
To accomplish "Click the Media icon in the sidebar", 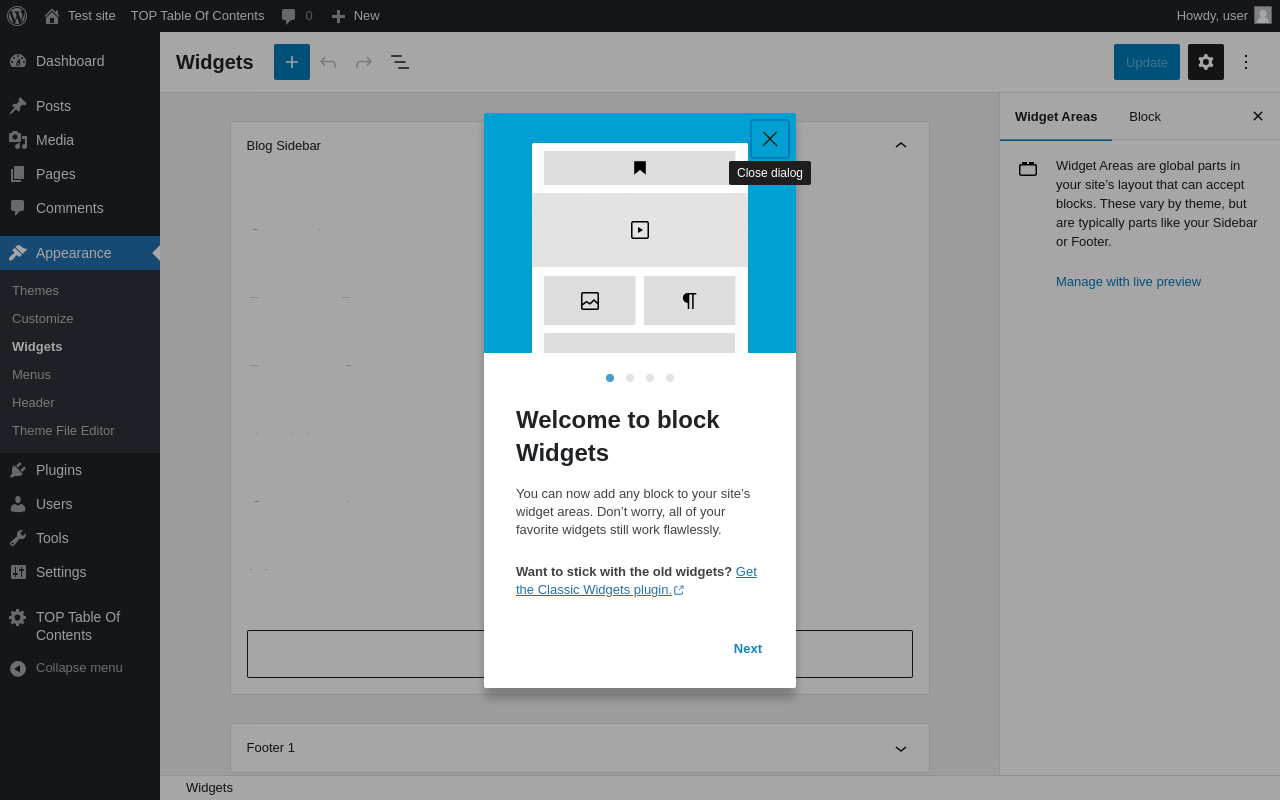I will click(18, 140).
